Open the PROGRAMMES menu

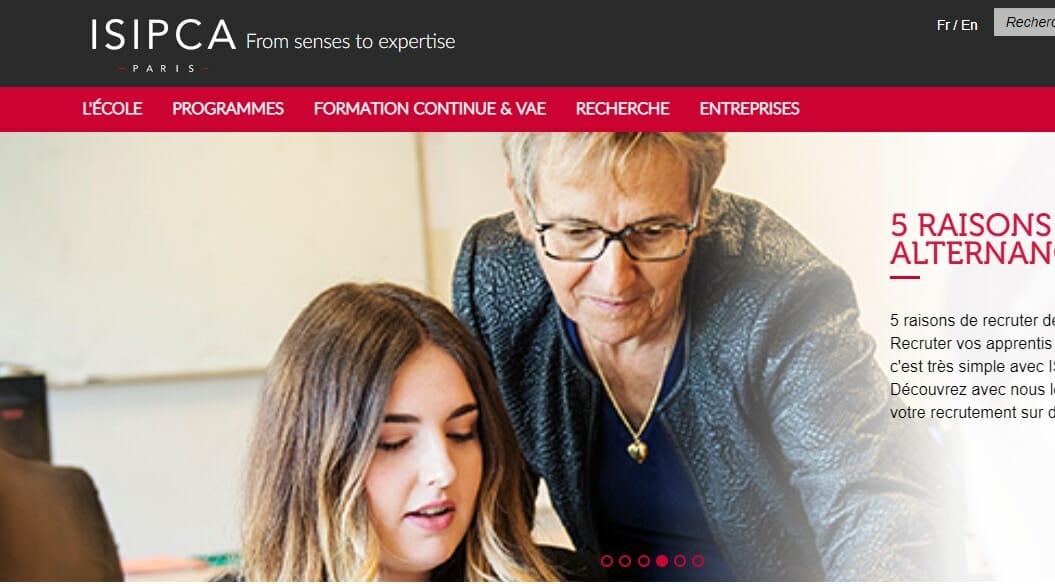pos(228,108)
